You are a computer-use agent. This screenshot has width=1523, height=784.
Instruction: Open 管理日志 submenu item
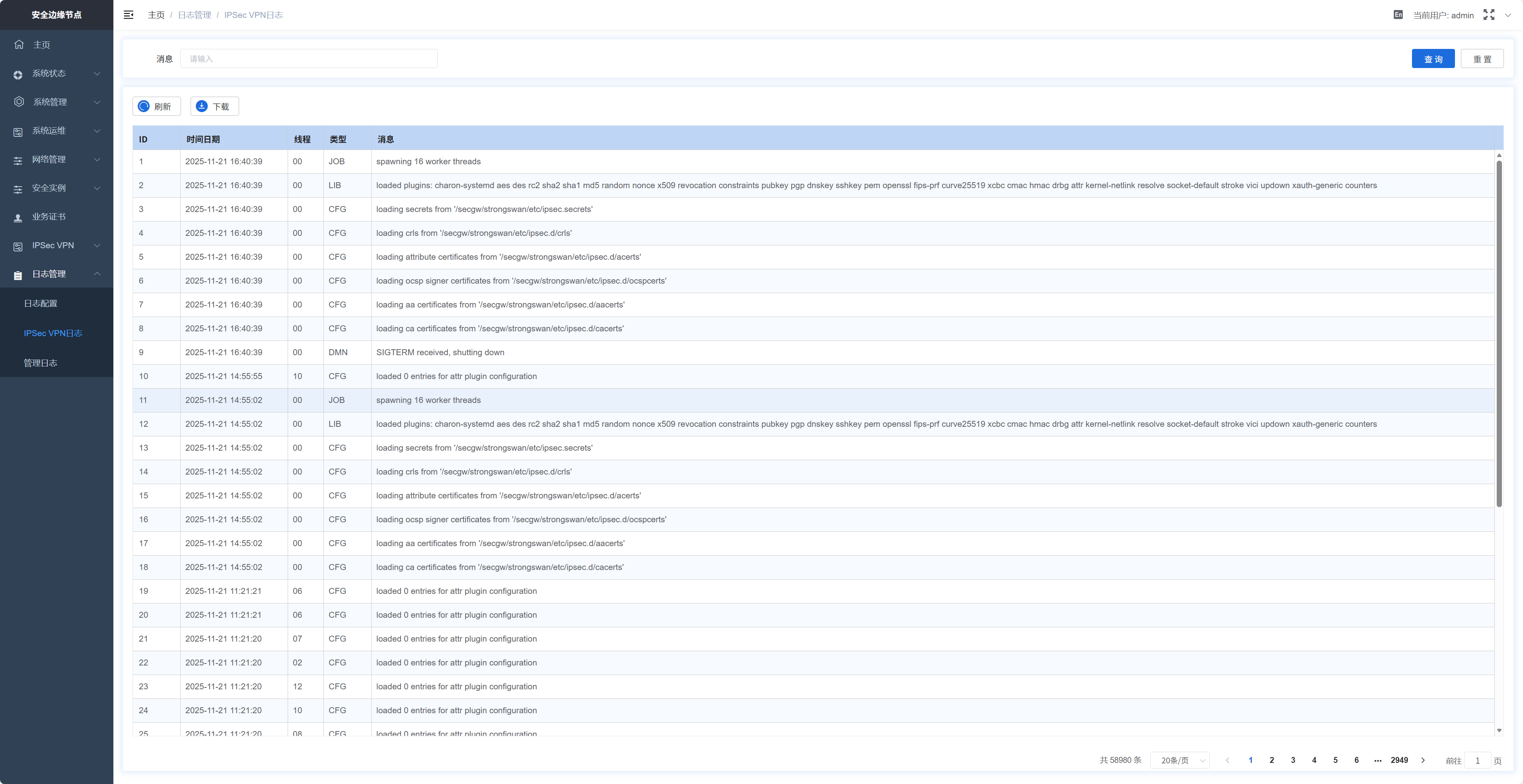(40, 363)
